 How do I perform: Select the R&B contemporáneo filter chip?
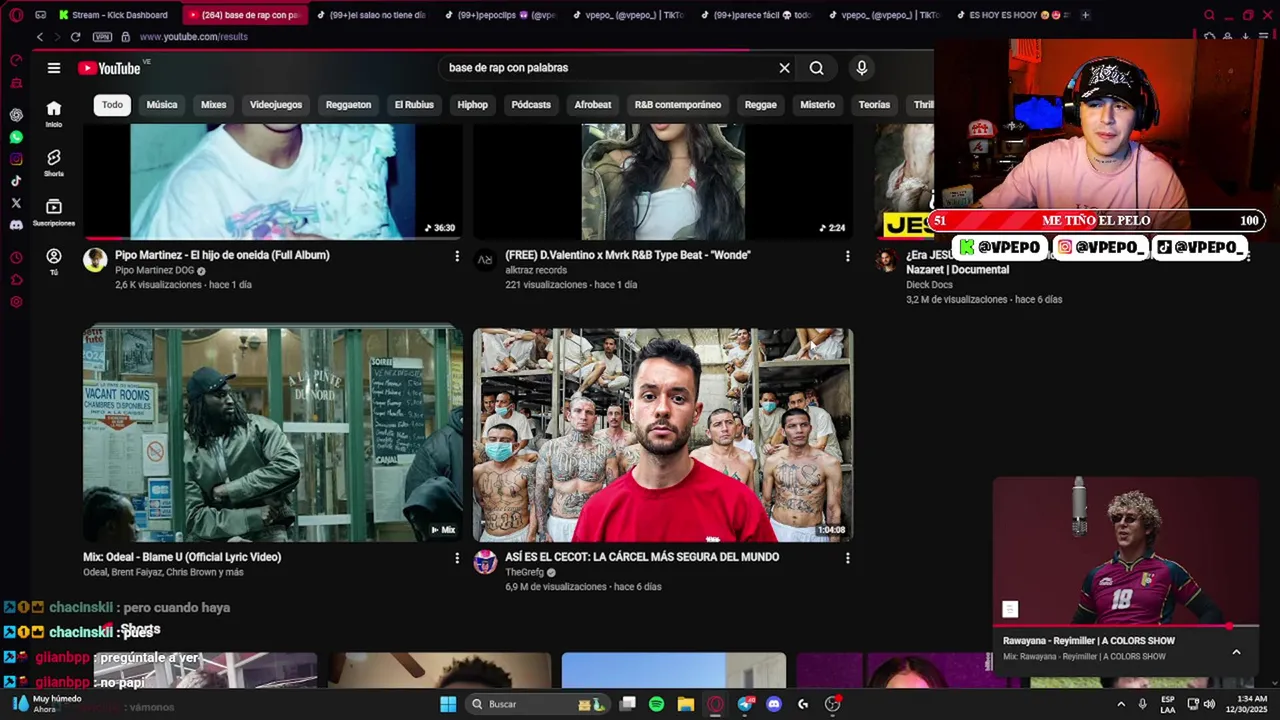678,105
